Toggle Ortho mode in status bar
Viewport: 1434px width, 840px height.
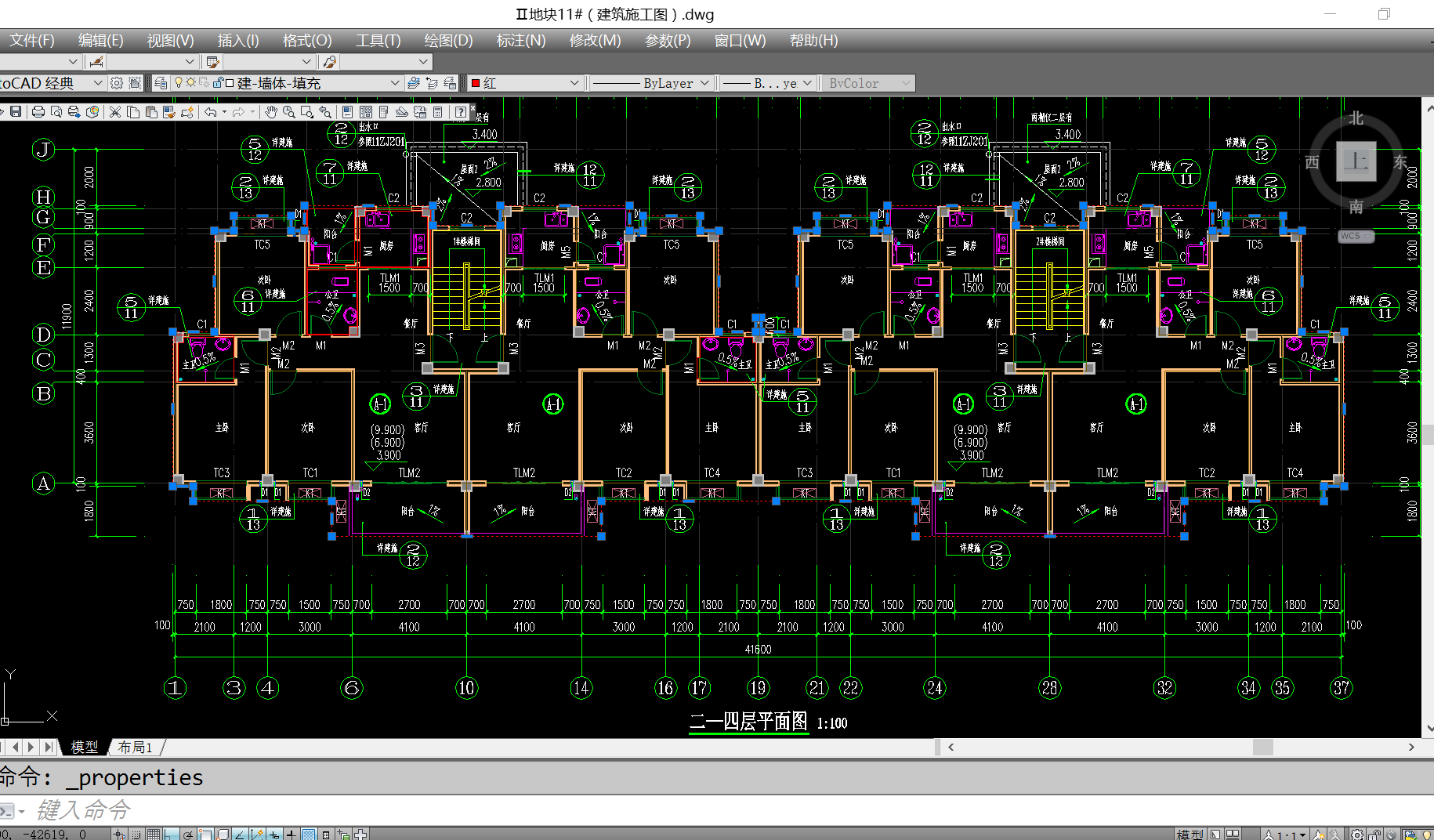(170, 835)
